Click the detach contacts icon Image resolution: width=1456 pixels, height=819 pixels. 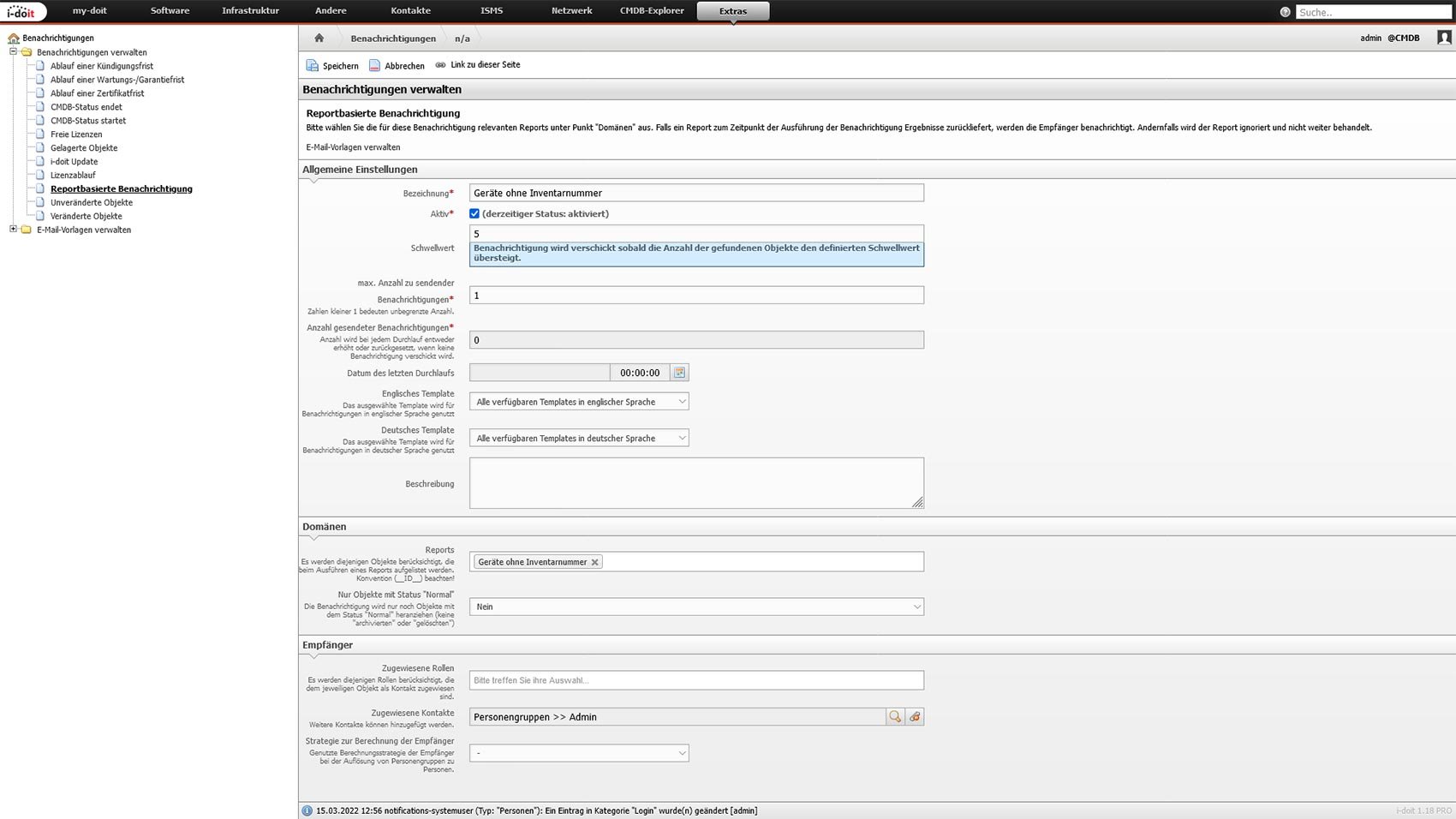915,717
